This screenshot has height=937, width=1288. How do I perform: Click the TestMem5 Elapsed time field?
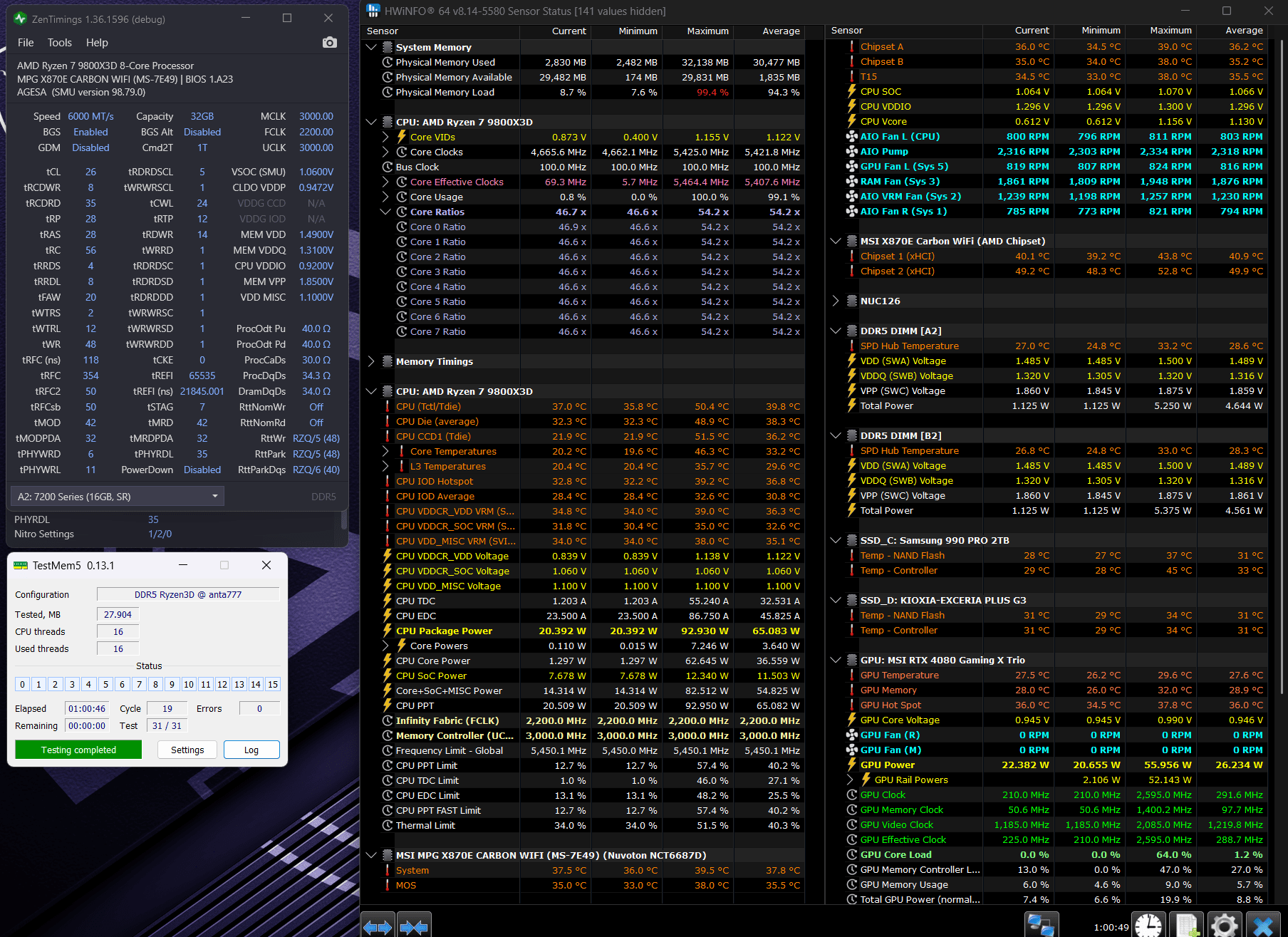pos(87,708)
